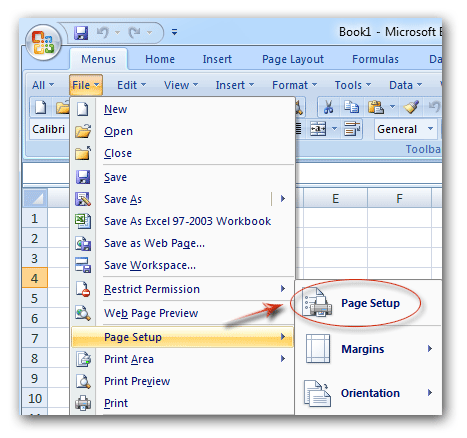Open the Insert classic menu
This screenshot has height=438, width=467.
pyautogui.click(x=235, y=85)
